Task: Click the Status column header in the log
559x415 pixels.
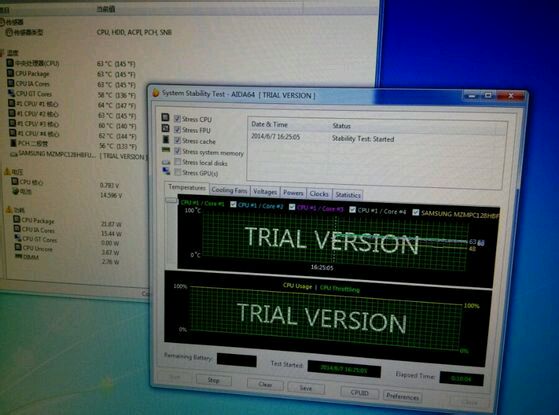Action: point(342,126)
